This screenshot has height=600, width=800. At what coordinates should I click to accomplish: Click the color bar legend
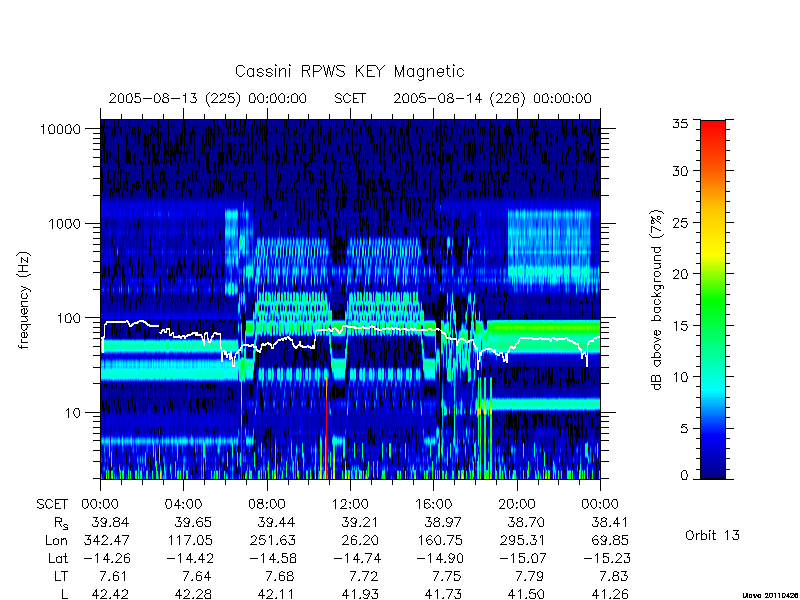click(713, 299)
